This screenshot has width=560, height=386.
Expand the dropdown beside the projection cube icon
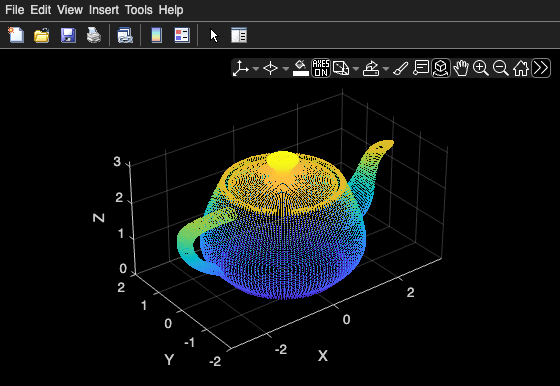coord(355,68)
